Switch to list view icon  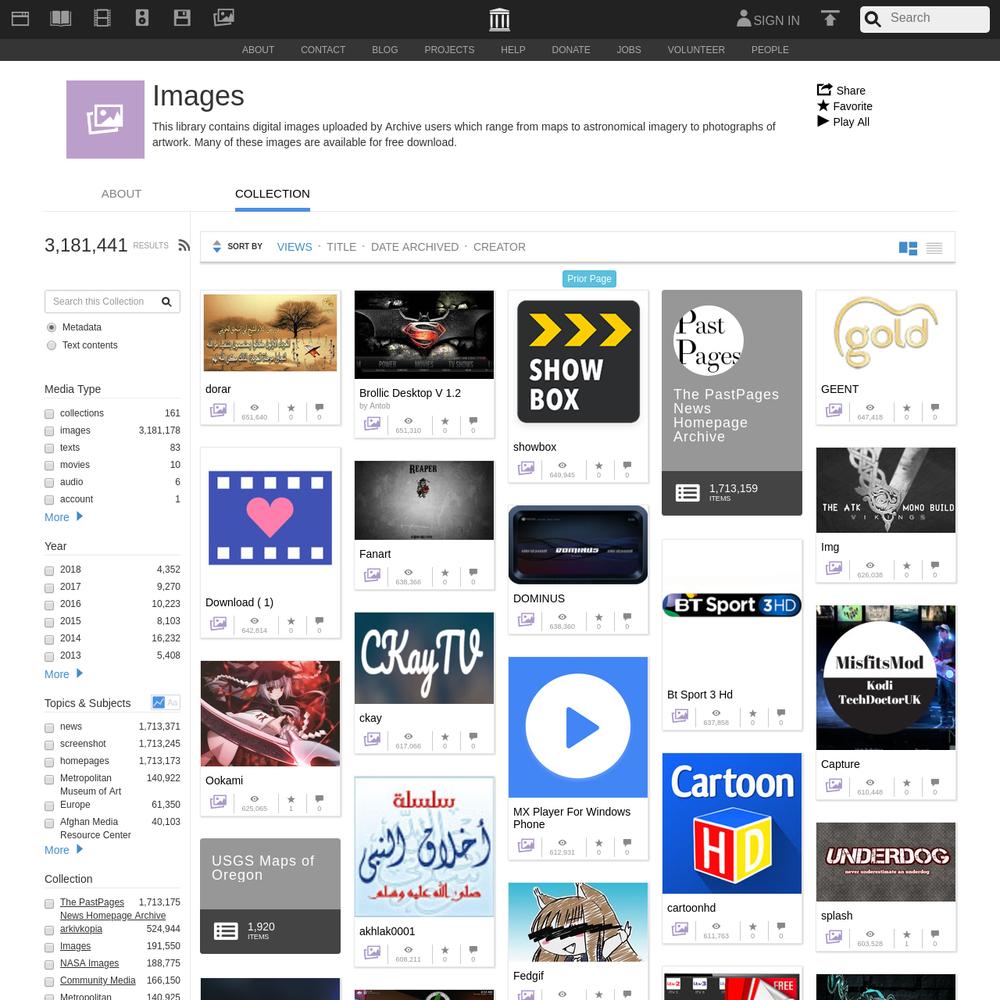934,248
